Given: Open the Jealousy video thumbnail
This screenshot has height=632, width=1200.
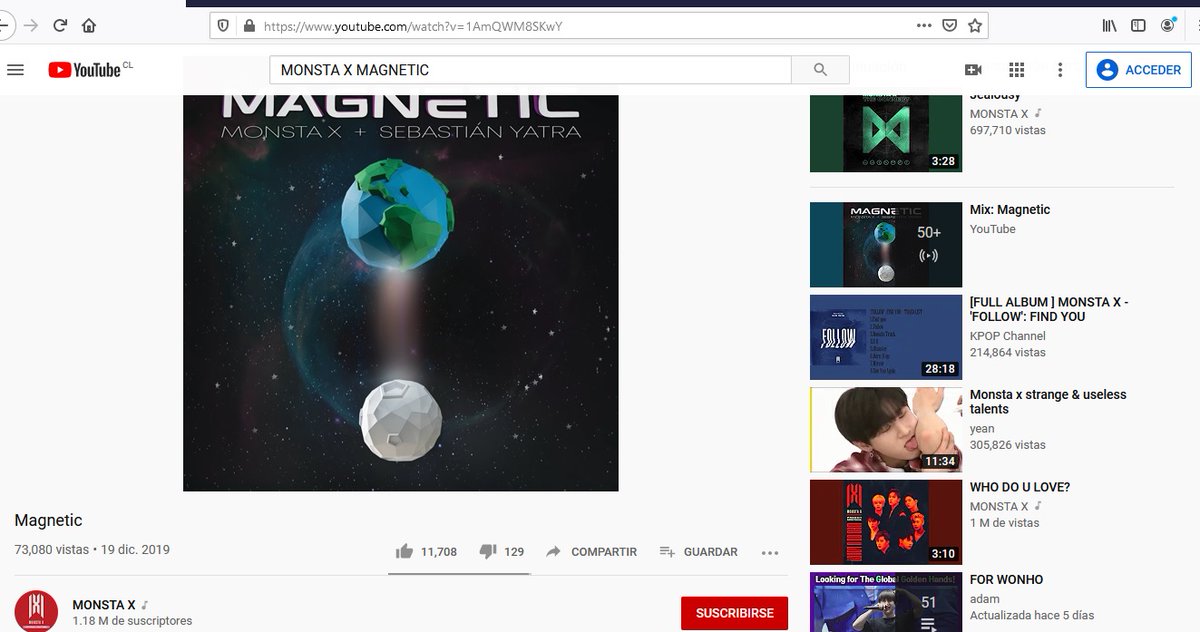Looking at the screenshot, I should point(886,133).
